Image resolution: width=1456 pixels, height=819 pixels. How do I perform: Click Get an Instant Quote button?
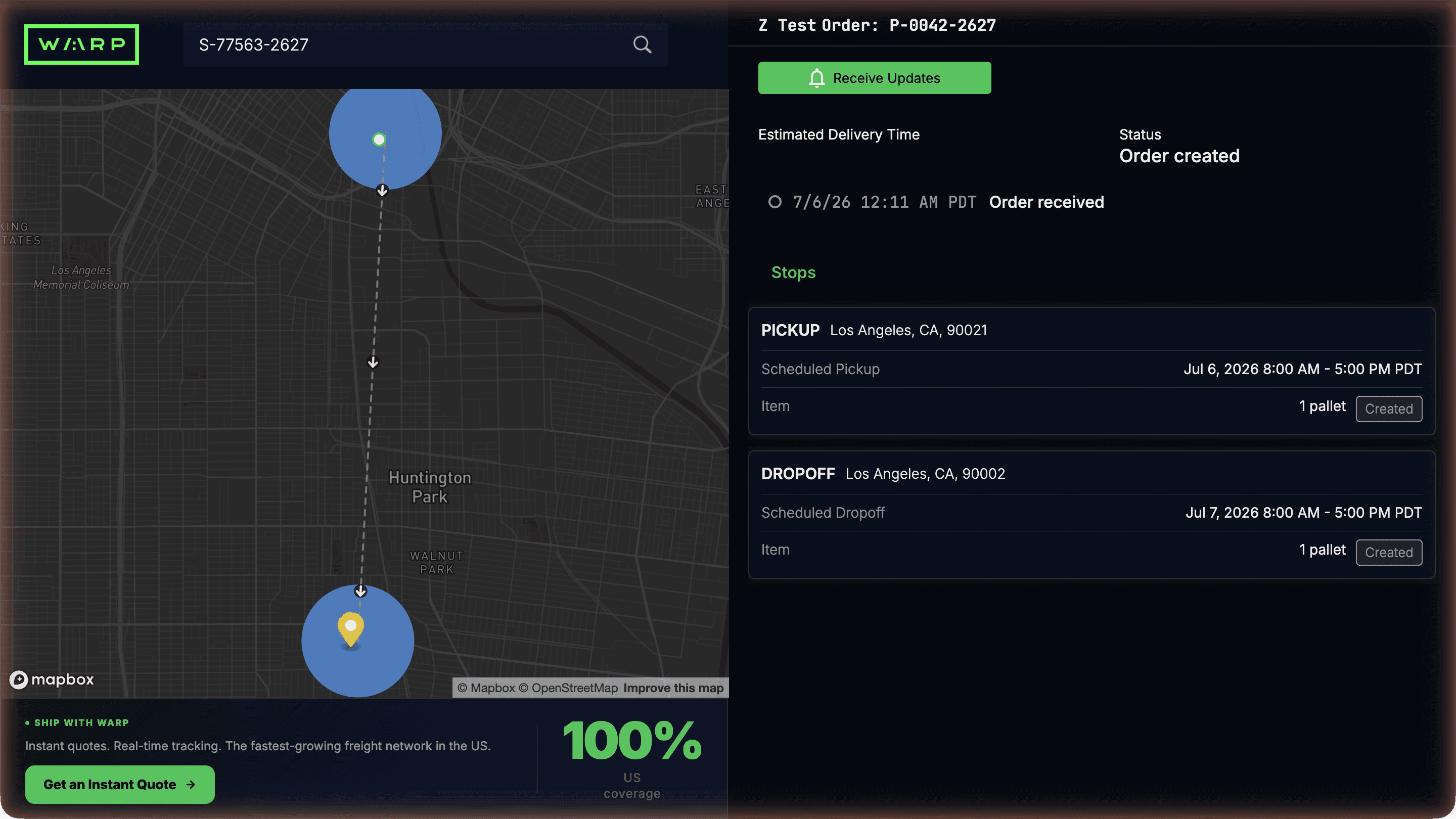(x=120, y=784)
